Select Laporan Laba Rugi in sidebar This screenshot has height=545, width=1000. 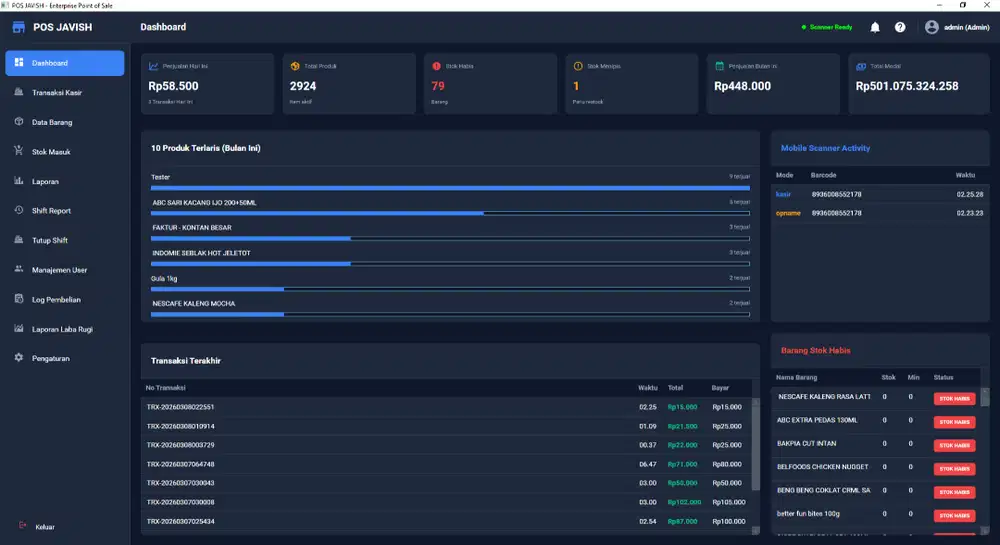62,329
